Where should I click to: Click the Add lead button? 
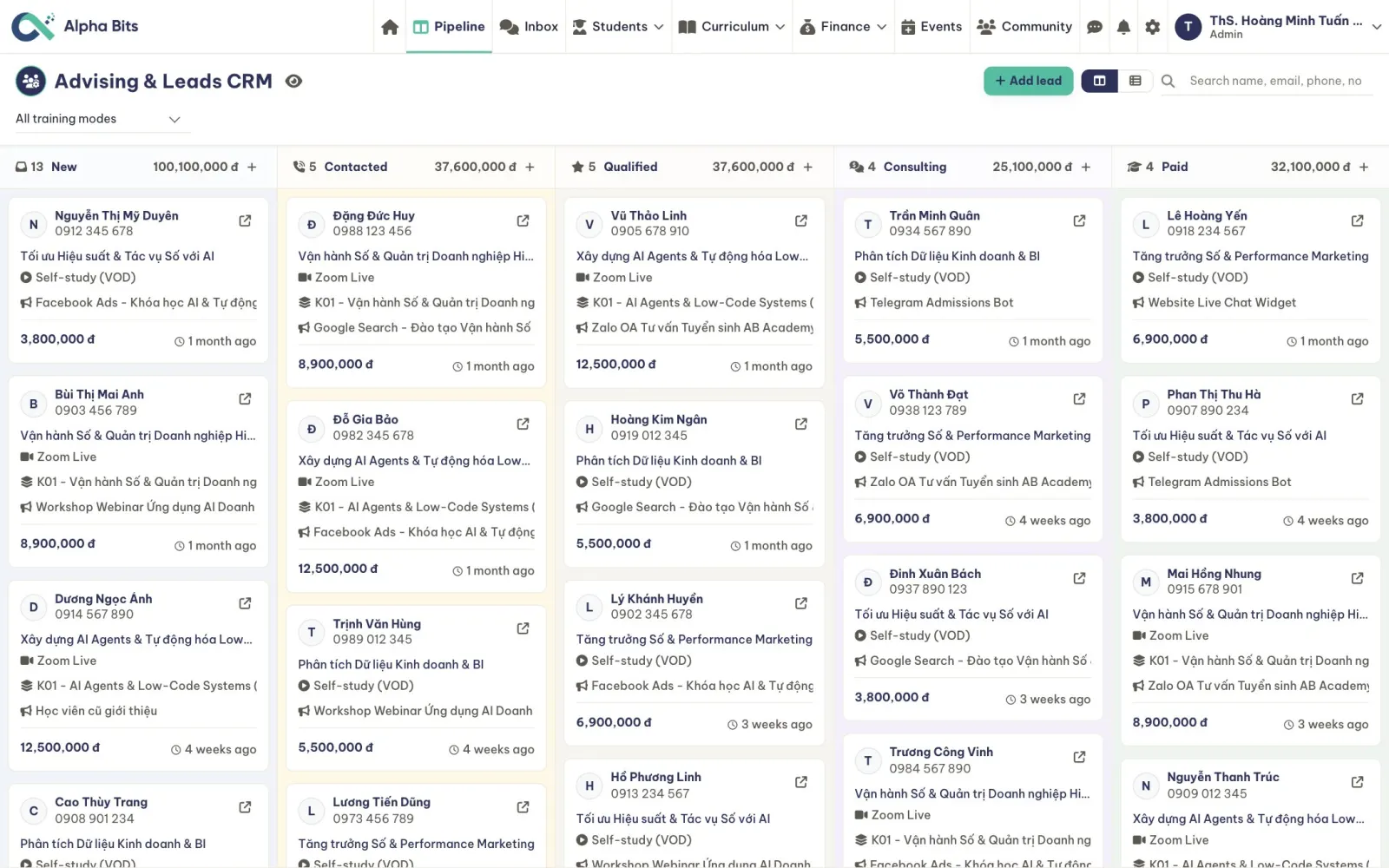1028,81
